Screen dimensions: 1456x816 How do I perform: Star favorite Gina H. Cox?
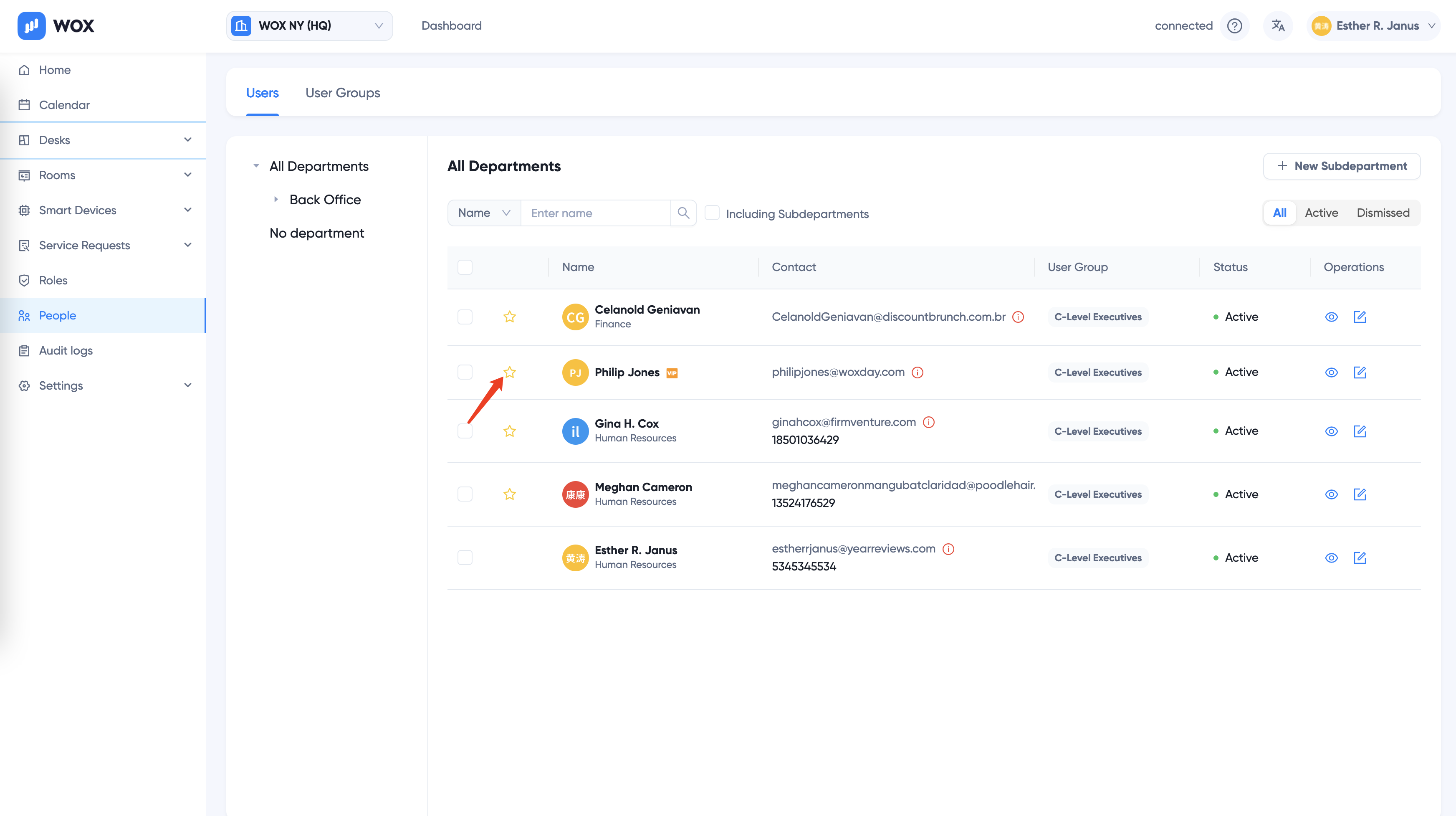tap(509, 431)
